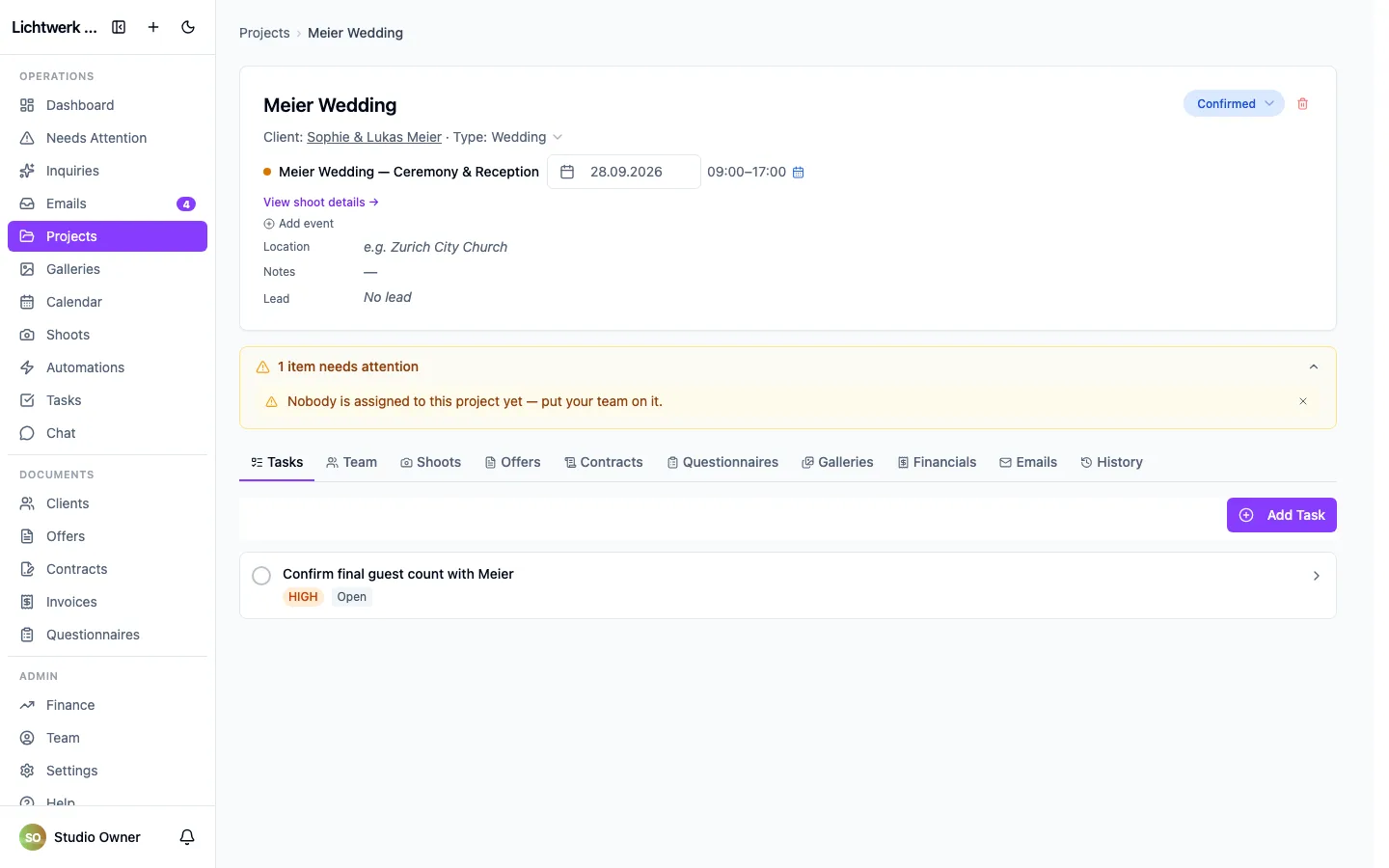1389x868 pixels.
Task: Open Finance under Admin
Action: point(107,705)
